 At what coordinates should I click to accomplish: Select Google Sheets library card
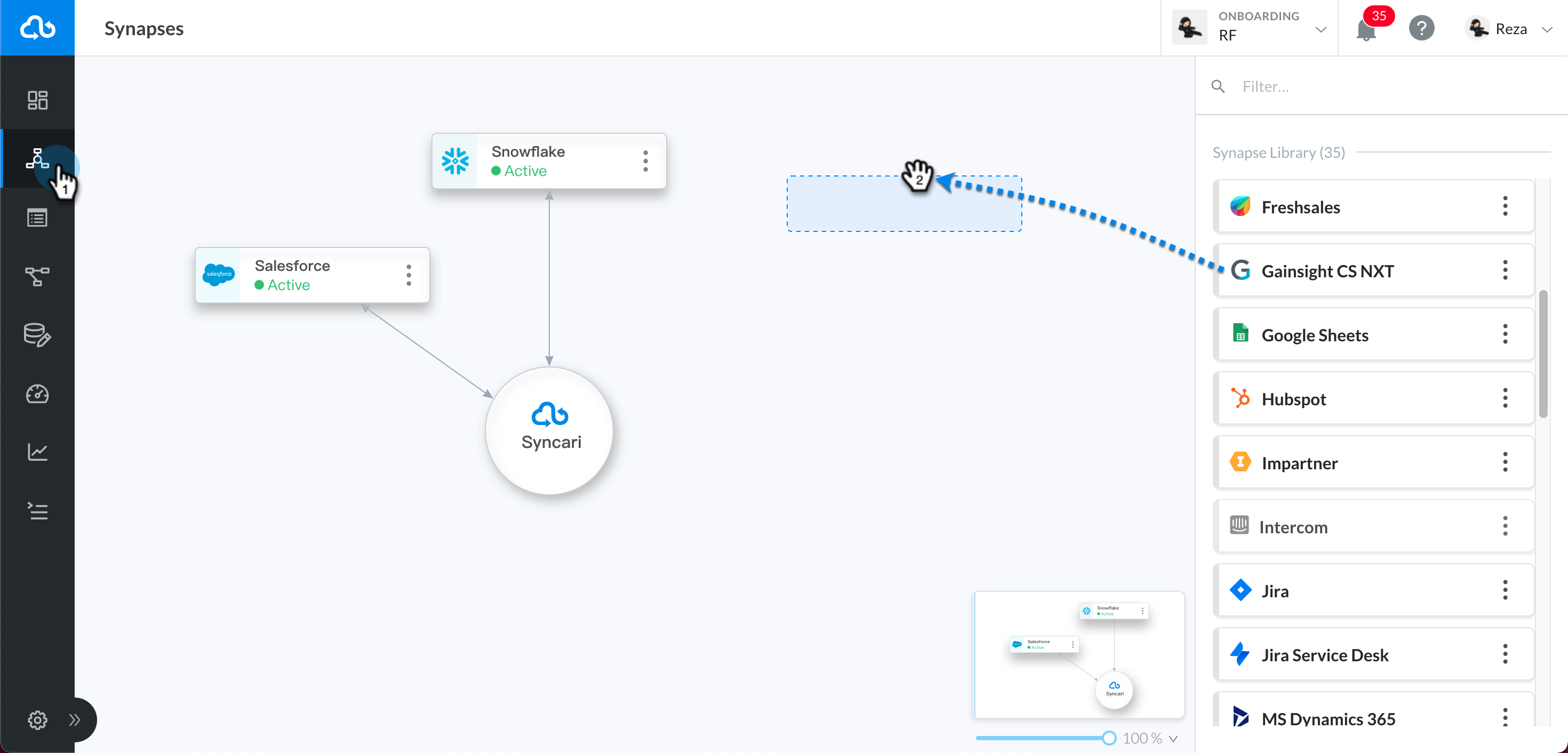click(x=1373, y=334)
